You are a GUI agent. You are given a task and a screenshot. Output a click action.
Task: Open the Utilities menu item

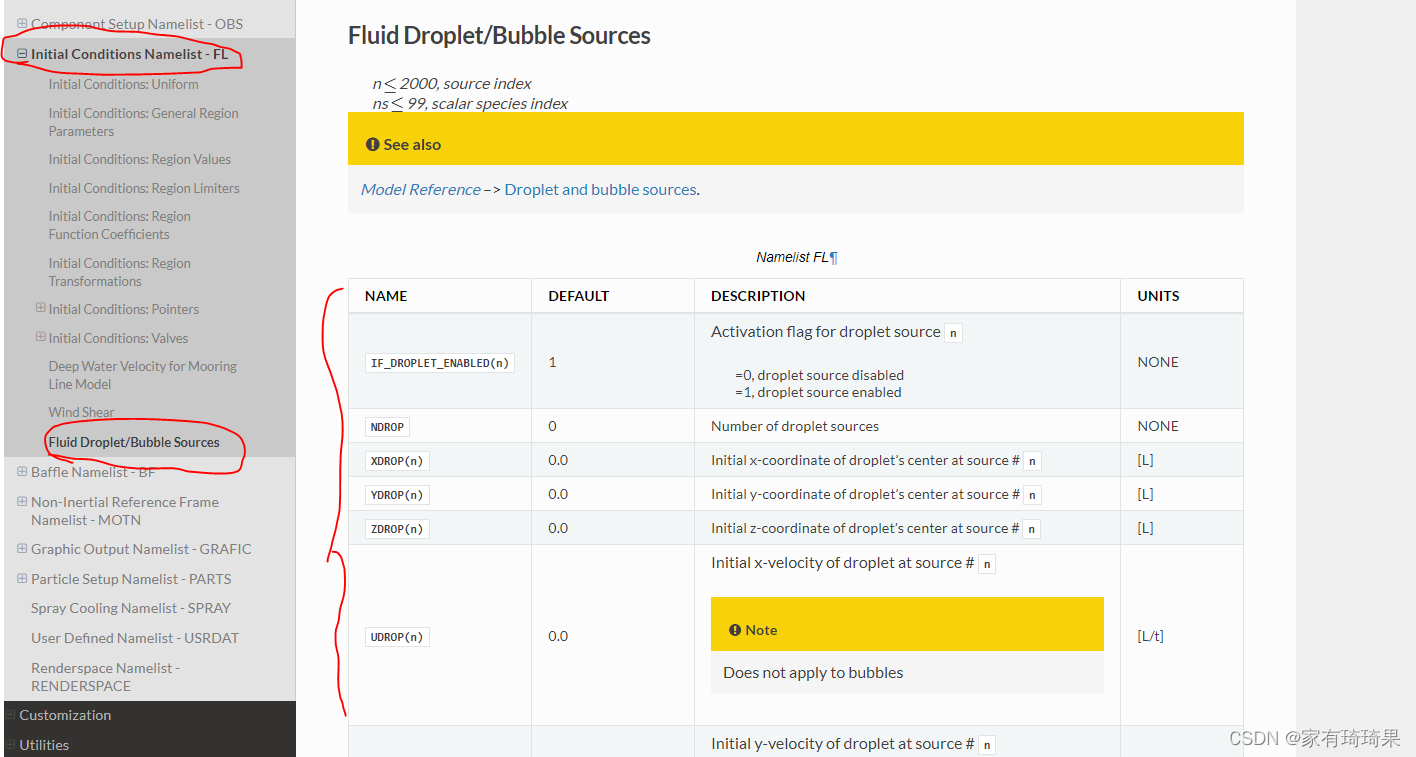click(44, 745)
